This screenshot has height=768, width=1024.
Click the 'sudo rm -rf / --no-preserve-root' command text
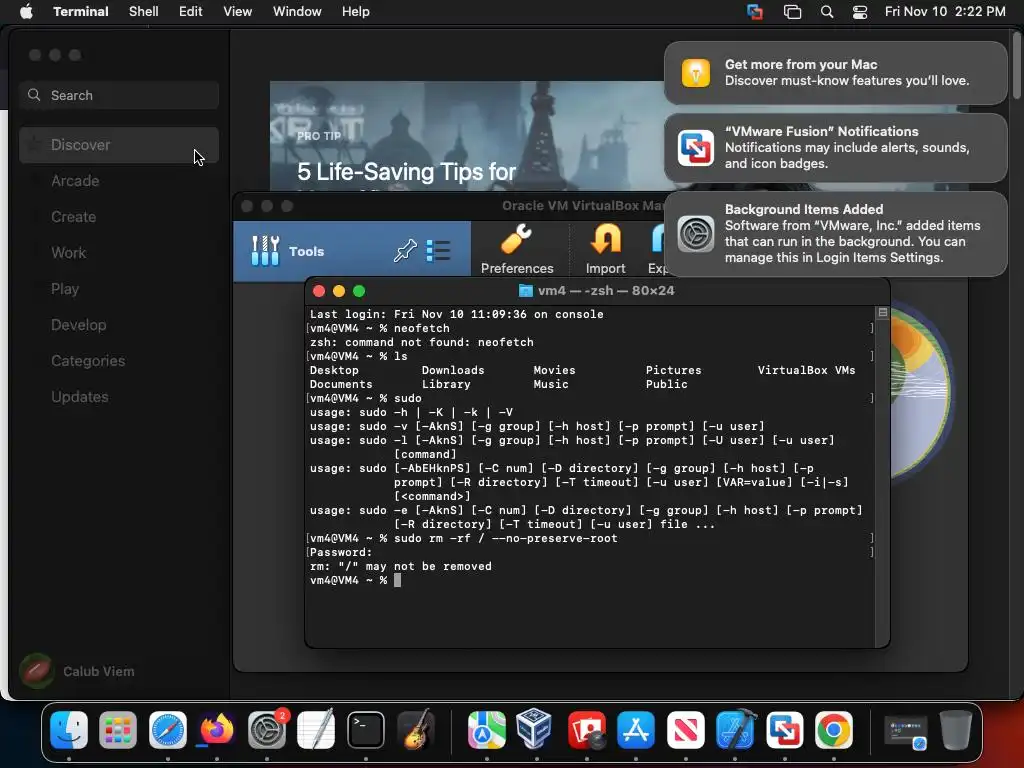click(505, 538)
